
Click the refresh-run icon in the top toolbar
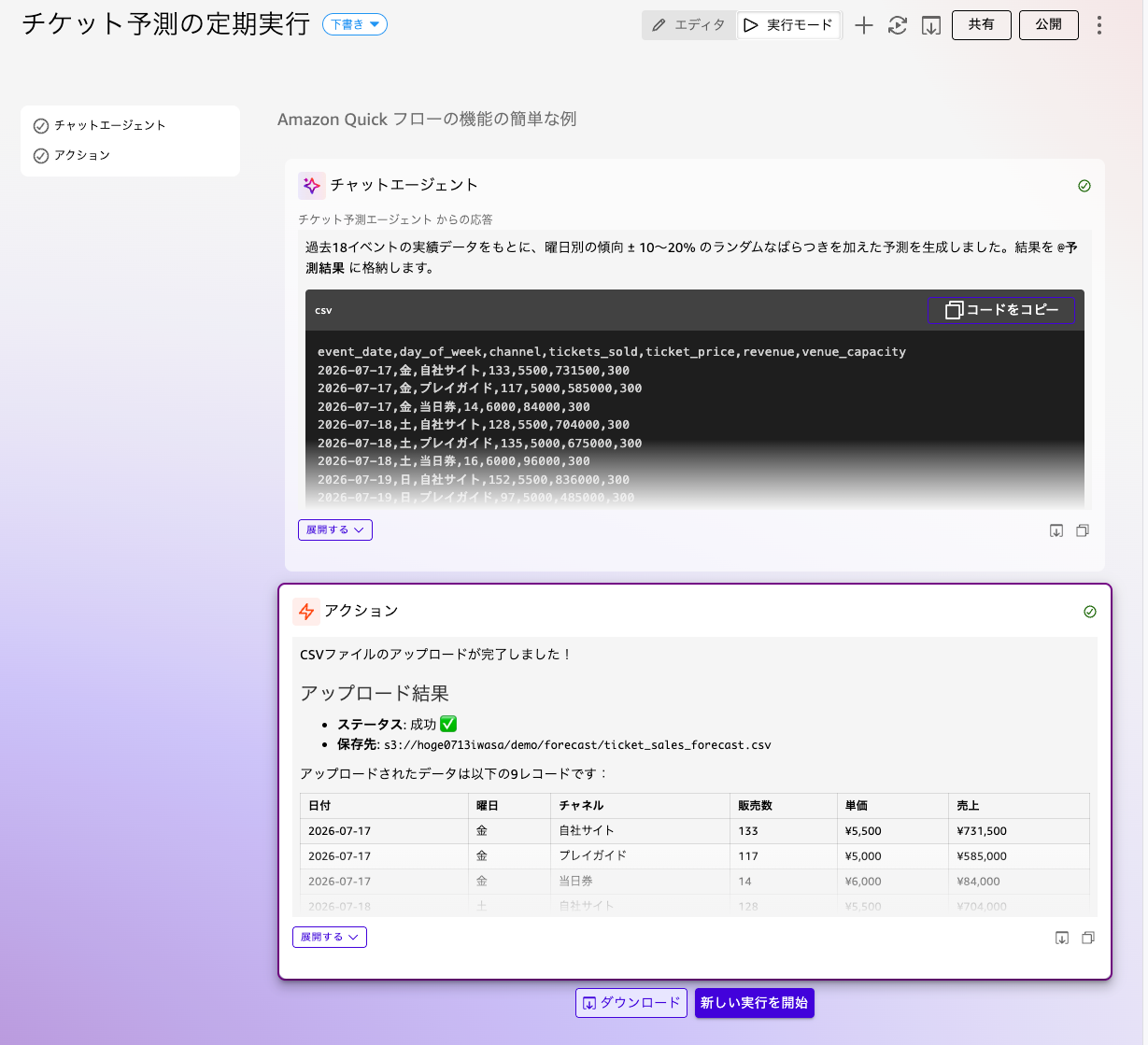tap(898, 25)
